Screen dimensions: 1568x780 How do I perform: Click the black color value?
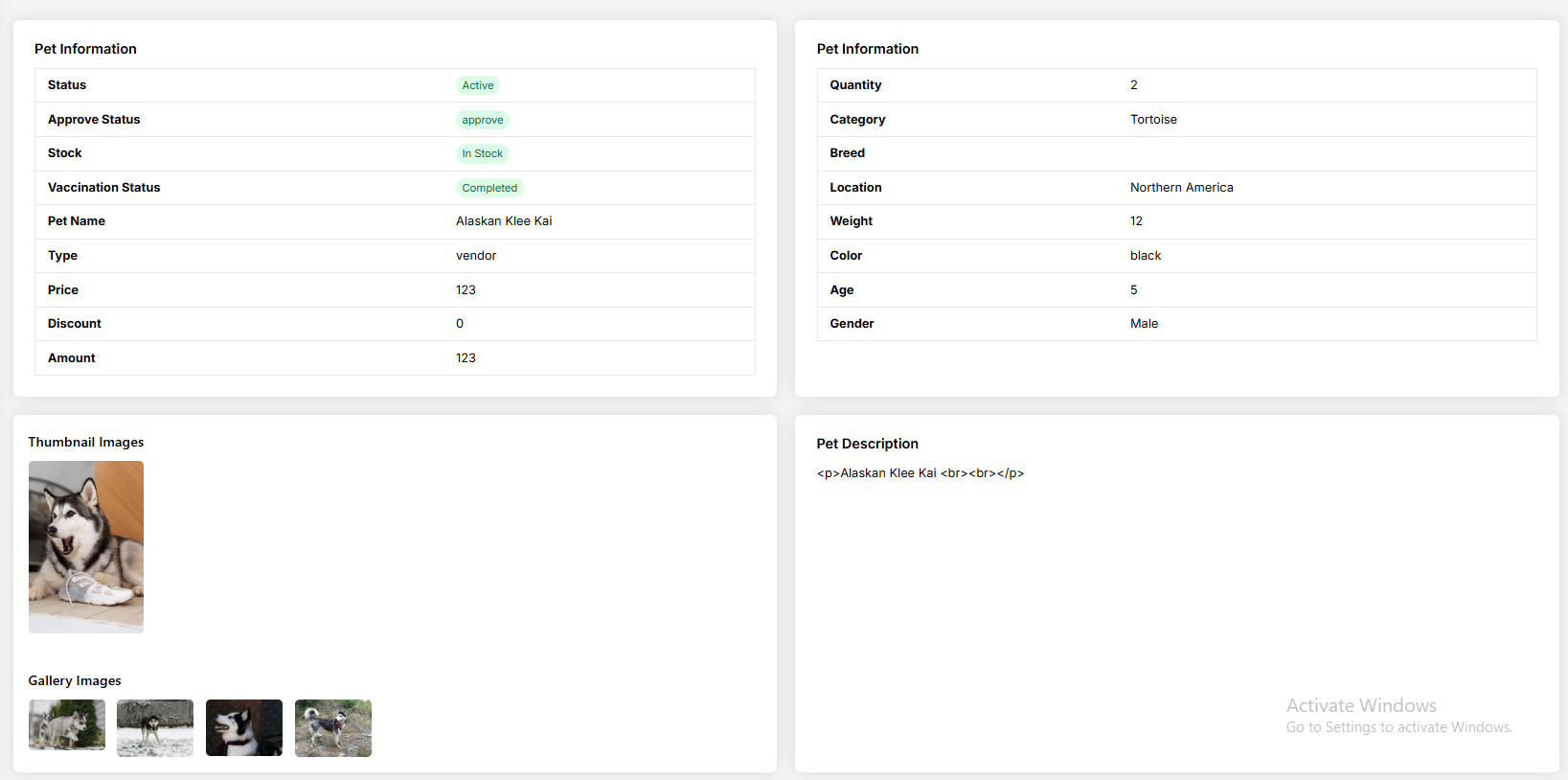click(1145, 256)
